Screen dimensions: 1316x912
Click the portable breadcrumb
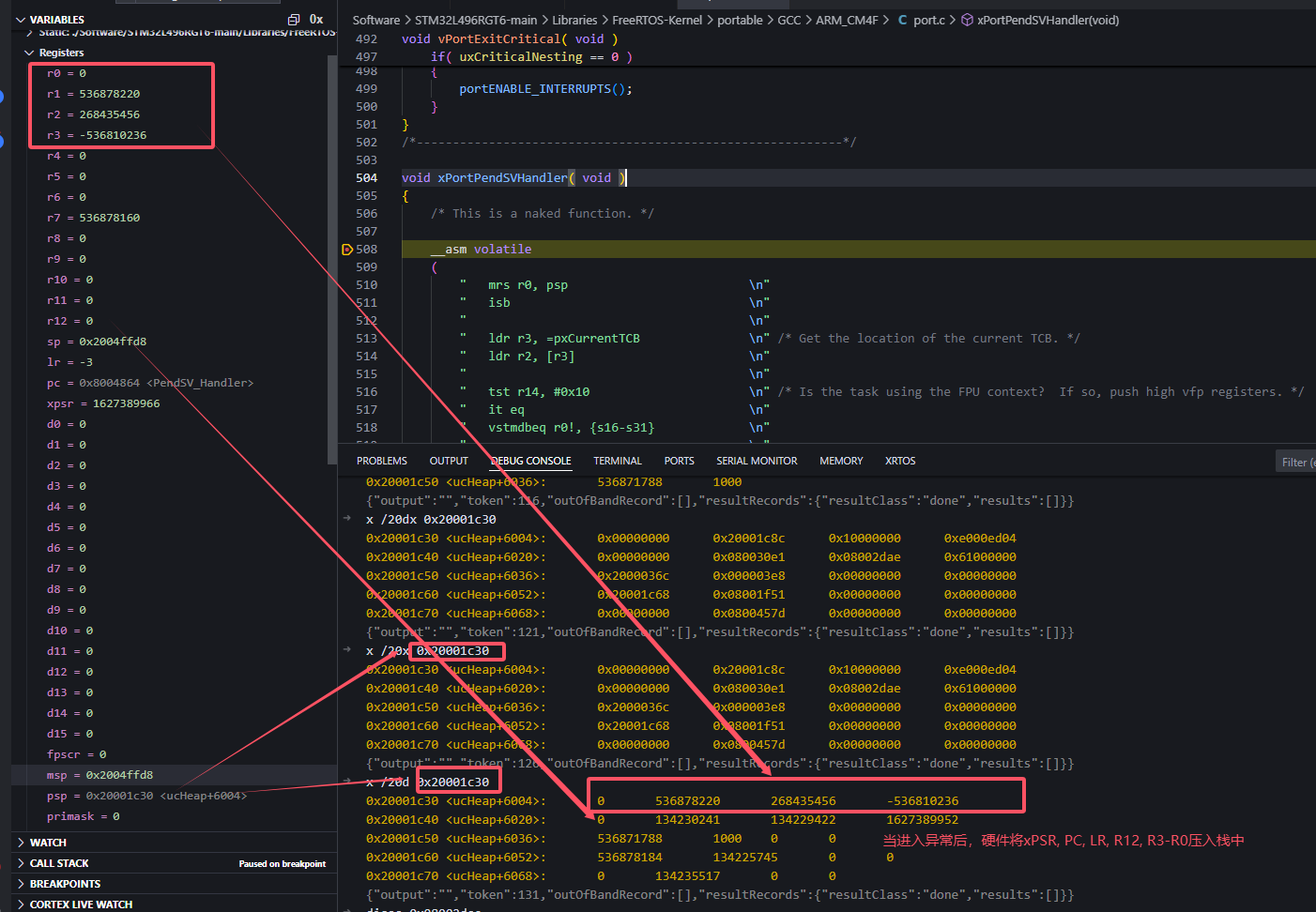click(x=740, y=20)
